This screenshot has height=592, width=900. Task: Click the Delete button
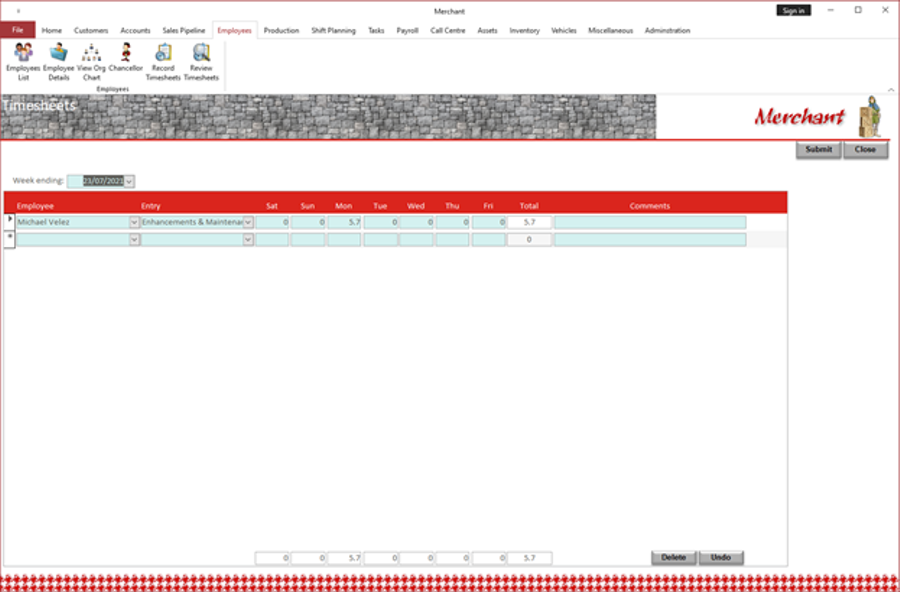674,558
